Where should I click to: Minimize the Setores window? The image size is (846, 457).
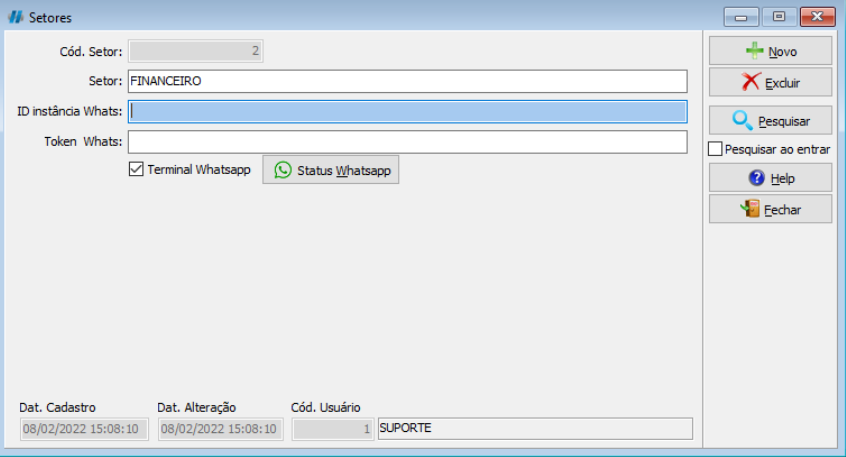[741, 17]
